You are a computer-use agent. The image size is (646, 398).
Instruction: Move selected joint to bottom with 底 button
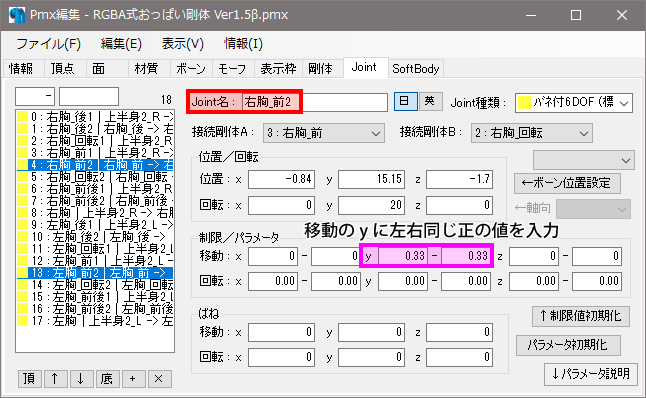[x=107, y=379]
